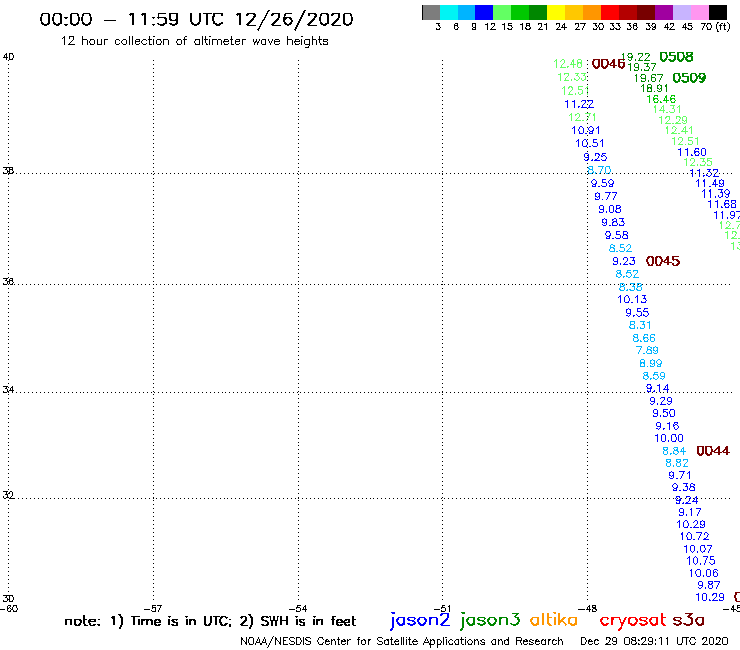
Task: Click the wave height value 9.87
Action: [709, 585]
